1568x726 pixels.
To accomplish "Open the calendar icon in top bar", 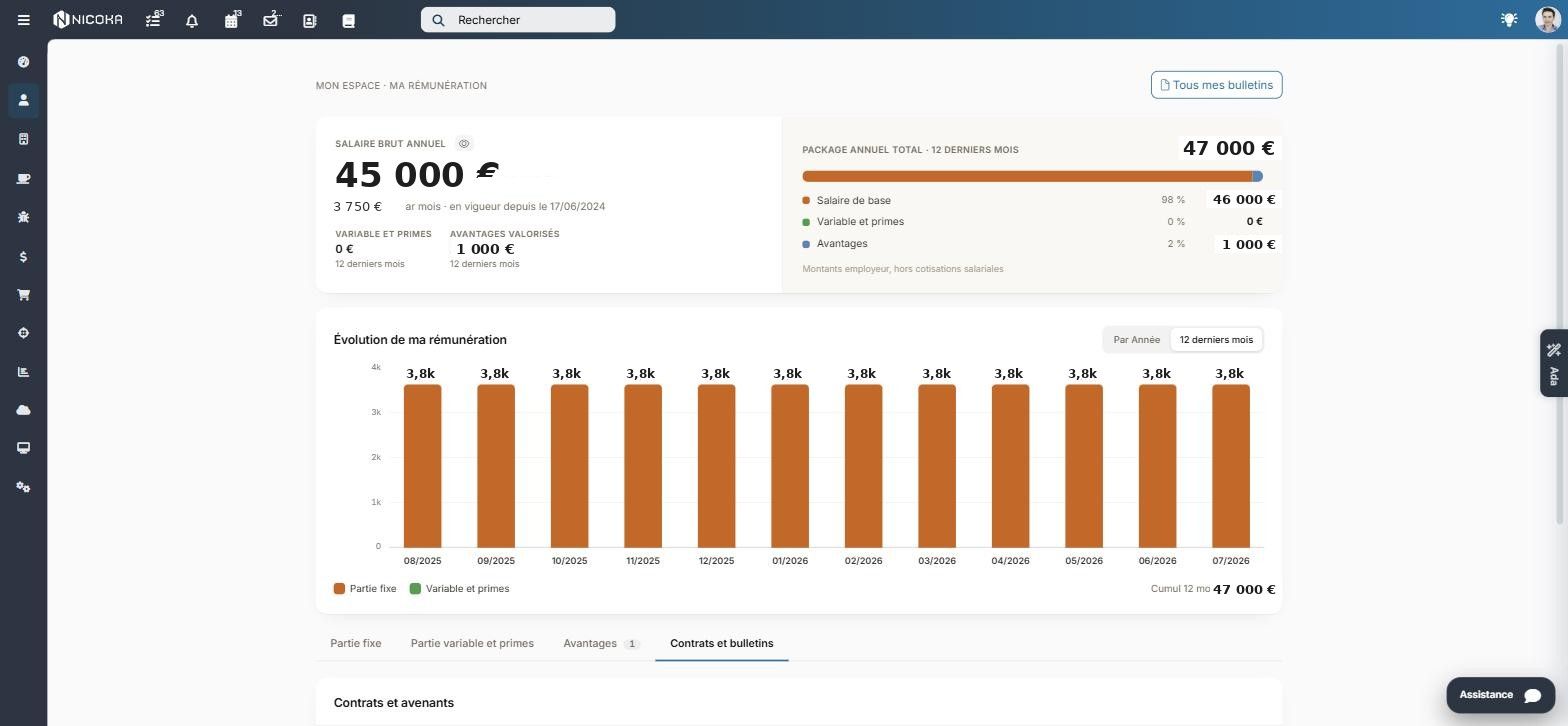I will coord(232,20).
